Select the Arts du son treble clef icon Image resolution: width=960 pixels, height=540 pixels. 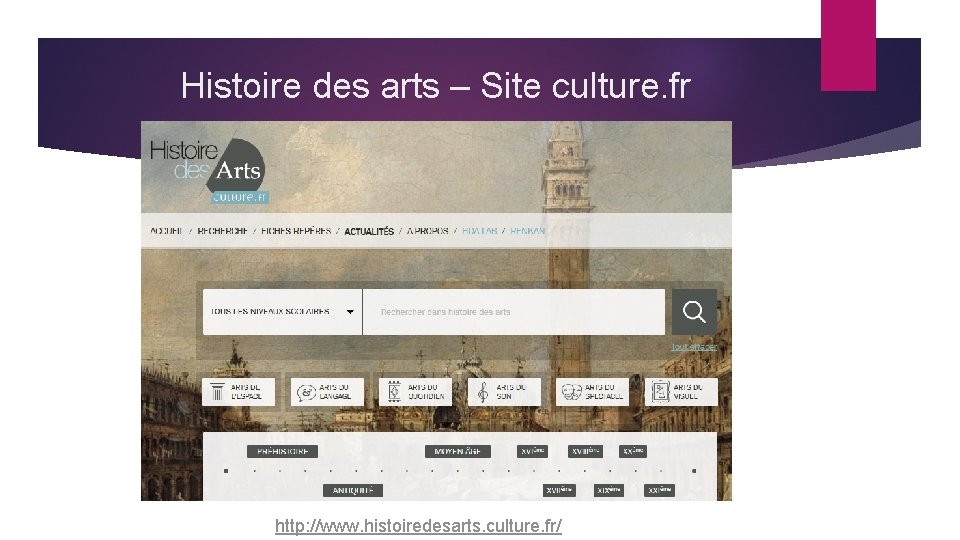tap(483, 392)
